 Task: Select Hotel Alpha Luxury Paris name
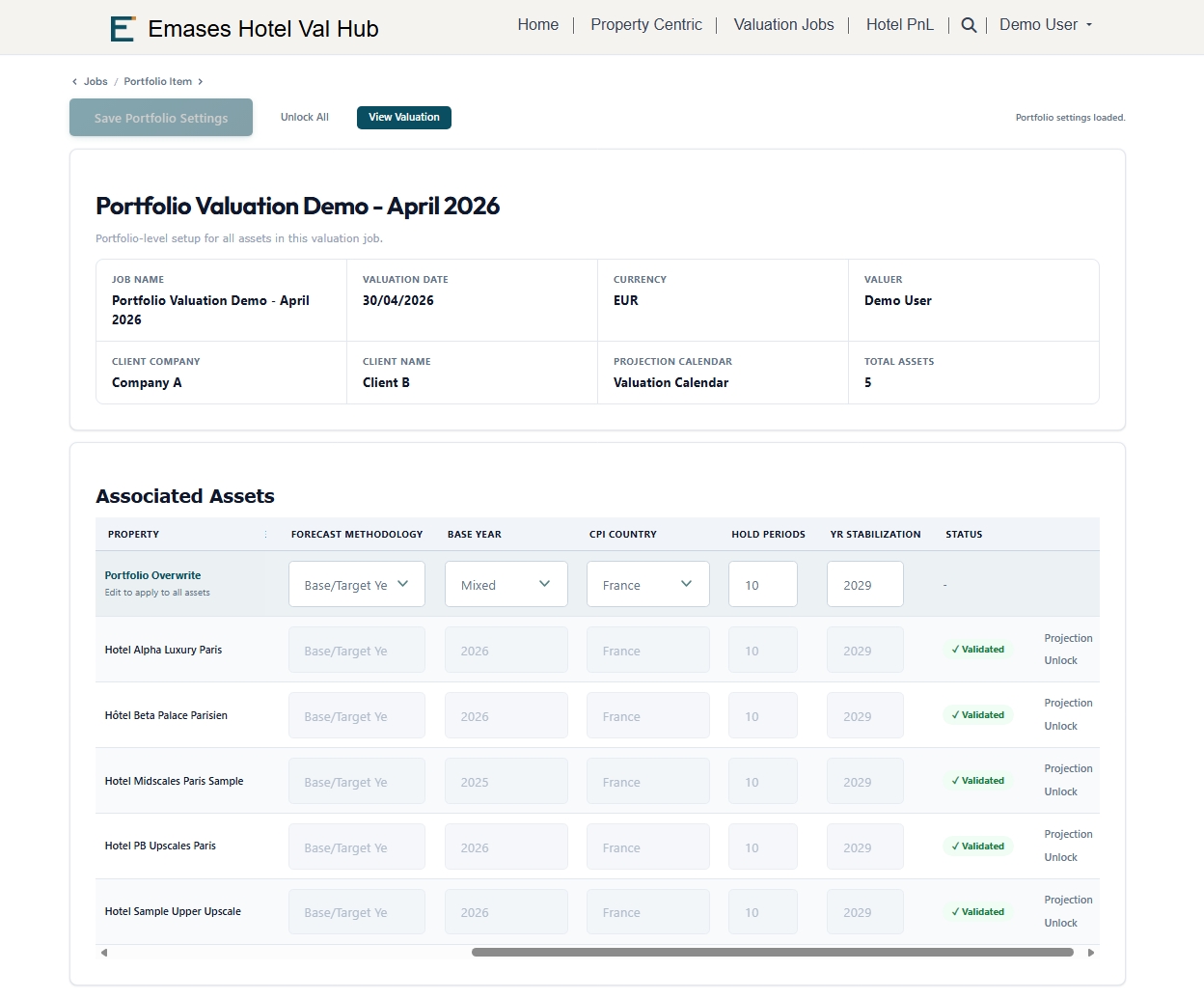pyautogui.click(x=163, y=651)
